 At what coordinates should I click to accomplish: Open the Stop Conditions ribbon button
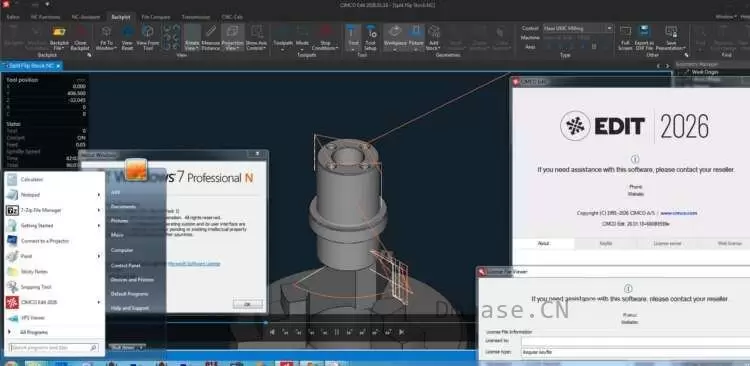tap(325, 38)
